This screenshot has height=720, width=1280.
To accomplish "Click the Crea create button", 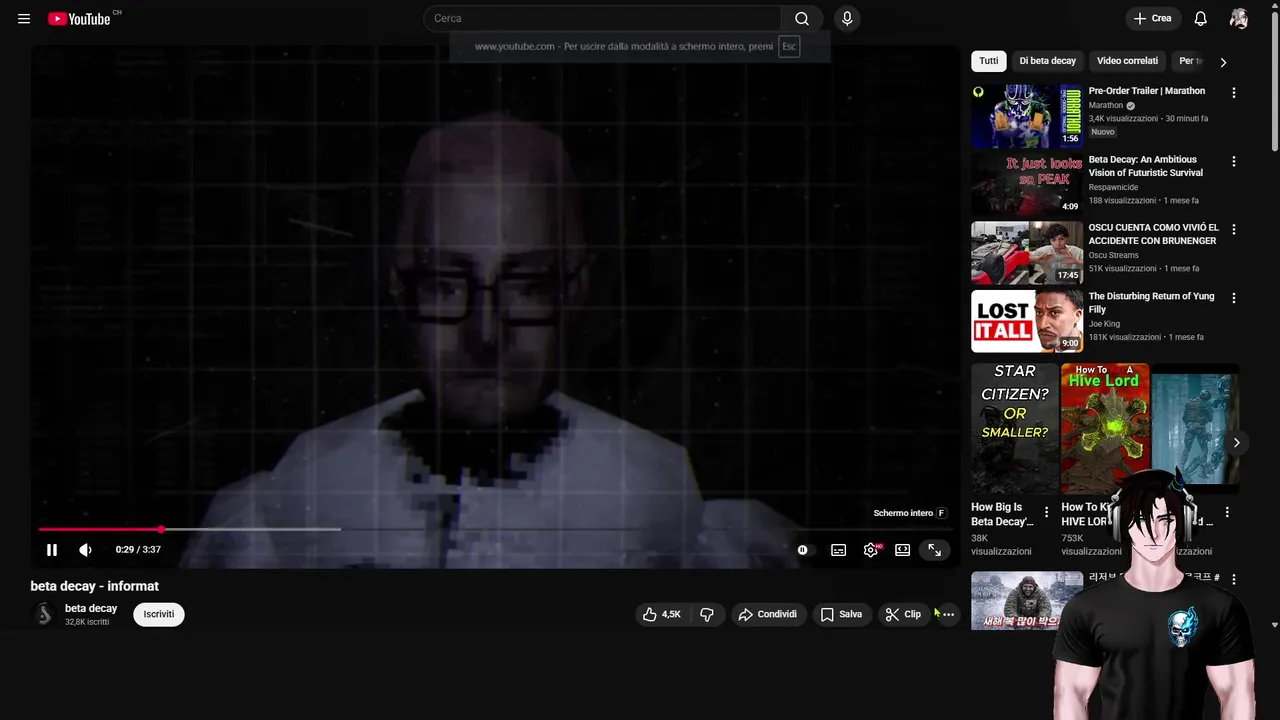I will point(1153,18).
